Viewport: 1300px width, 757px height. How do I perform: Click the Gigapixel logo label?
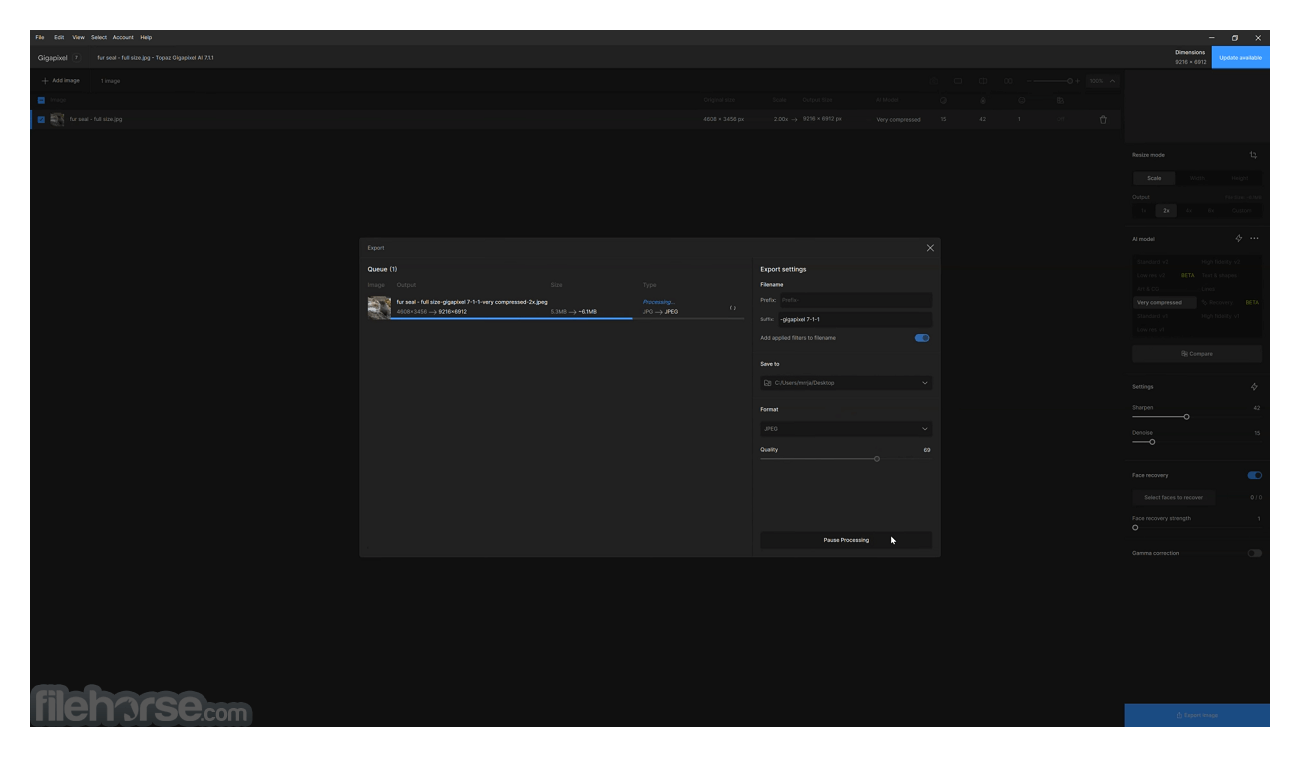(52, 58)
